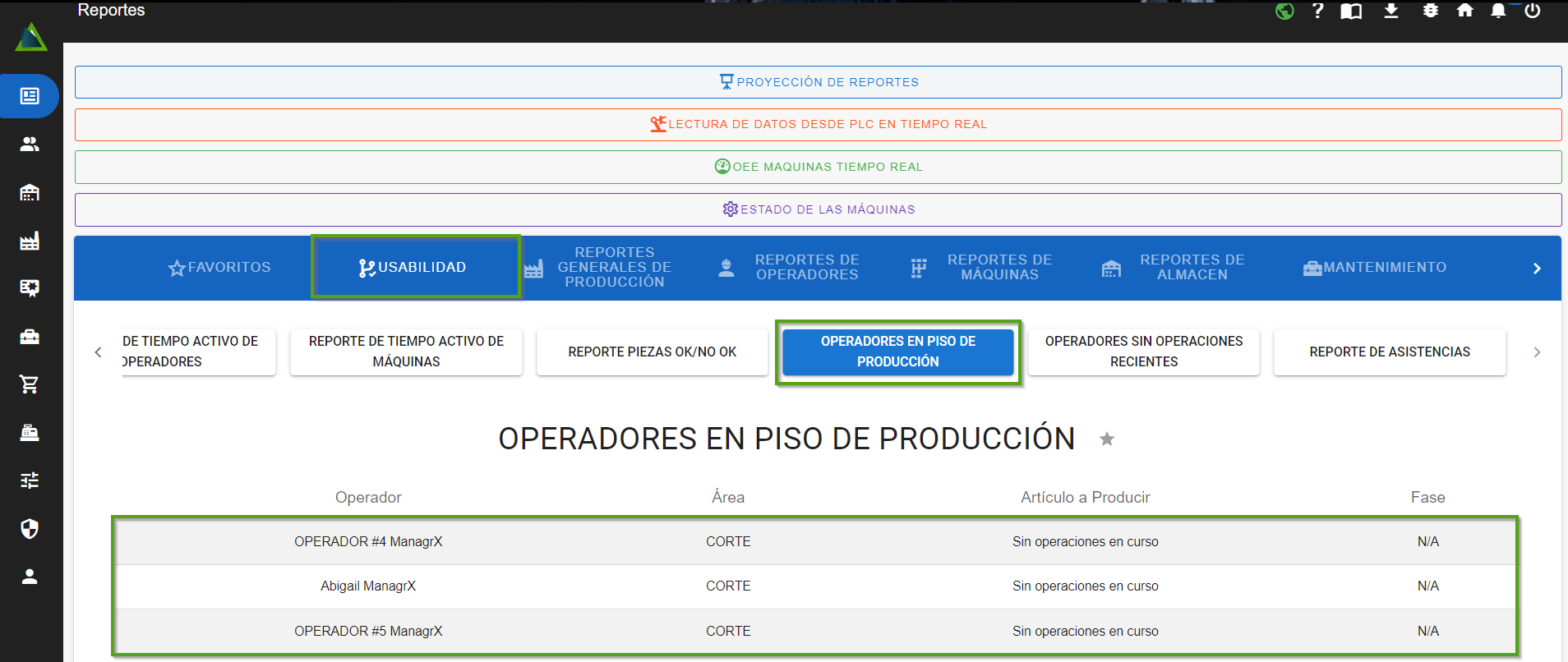The height and width of the screenshot is (662, 1568).
Task: Open the shopping cart sidebar section
Action: pyautogui.click(x=30, y=384)
